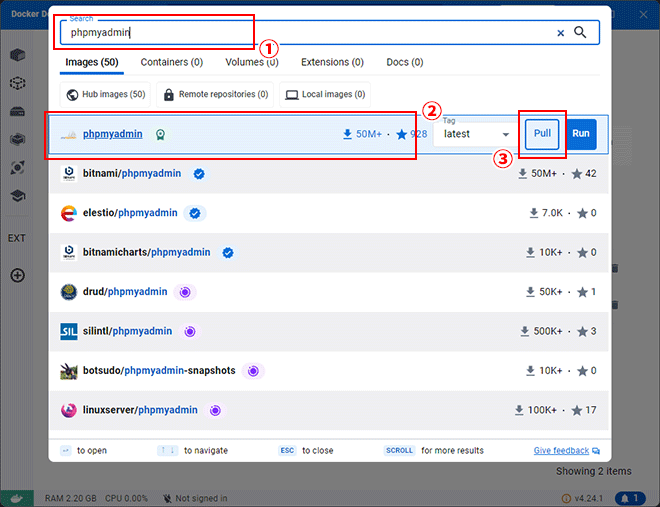Click open source badge beside botsudo/phpmyadmin-snapshots
Image resolution: width=660 pixels, height=507 pixels.
pyautogui.click(x=253, y=371)
